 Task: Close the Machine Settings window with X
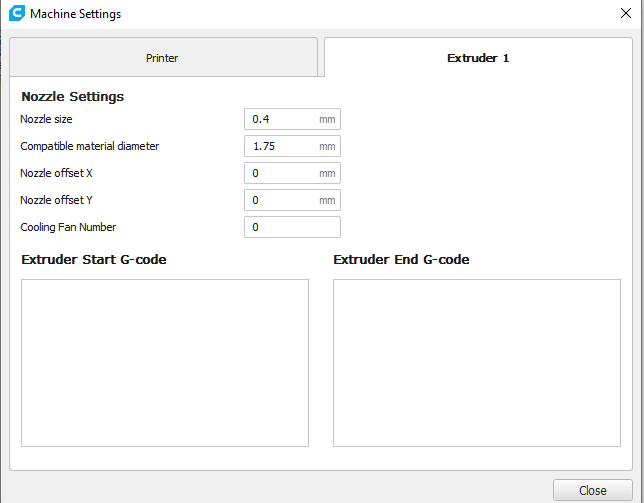[x=625, y=14]
